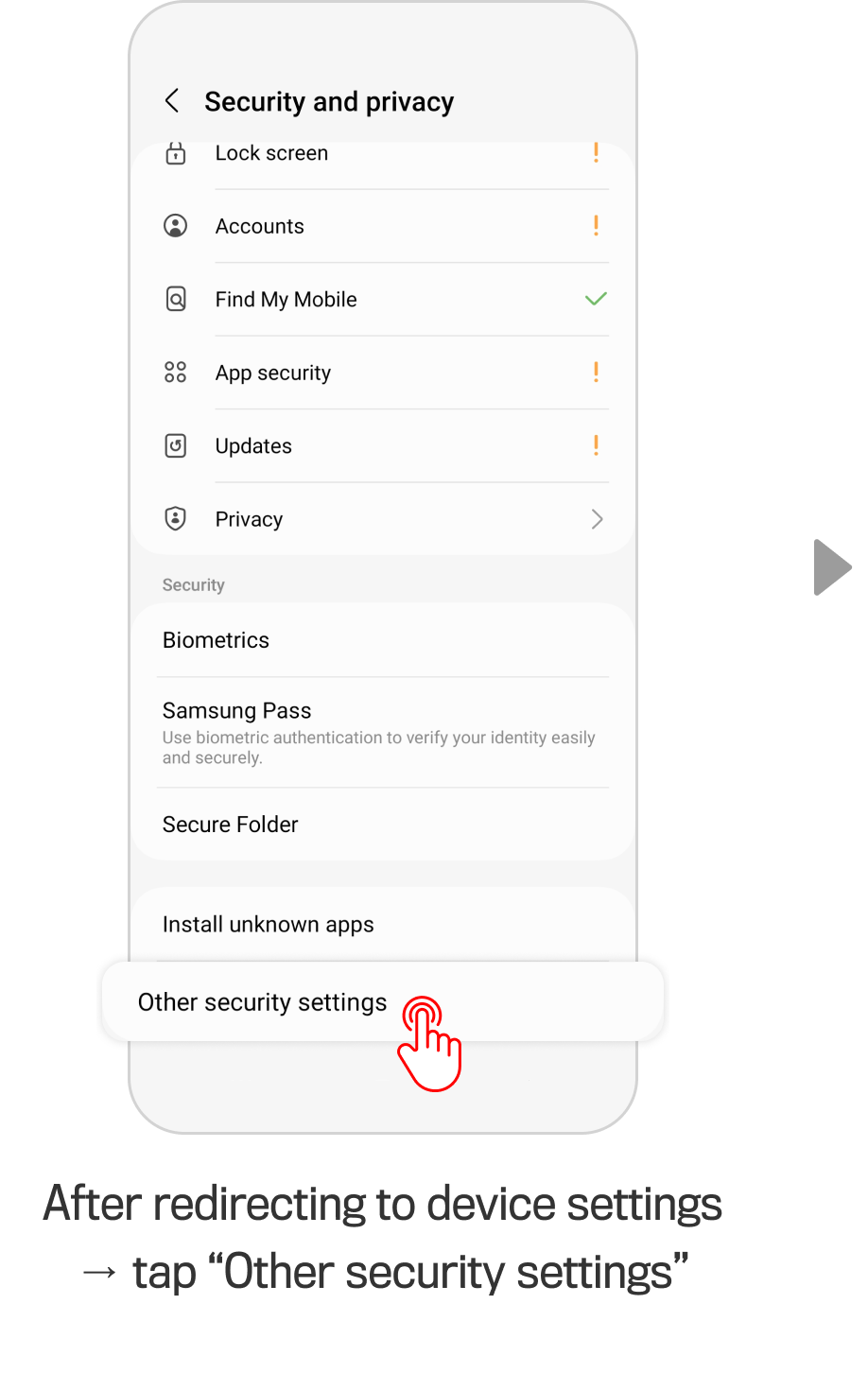868x1373 pixels.
Task: Tap the Security and privacy title
Action: tap(329, 102)
